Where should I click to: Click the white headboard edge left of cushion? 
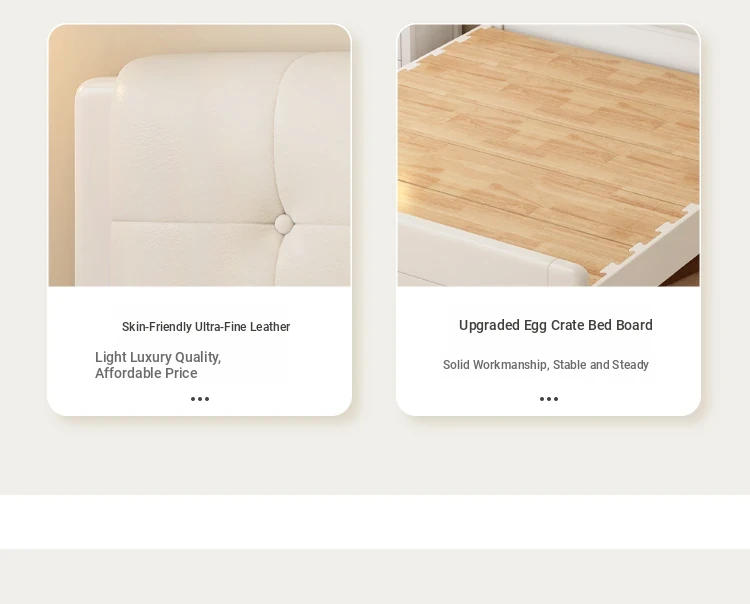pos(92,182)
